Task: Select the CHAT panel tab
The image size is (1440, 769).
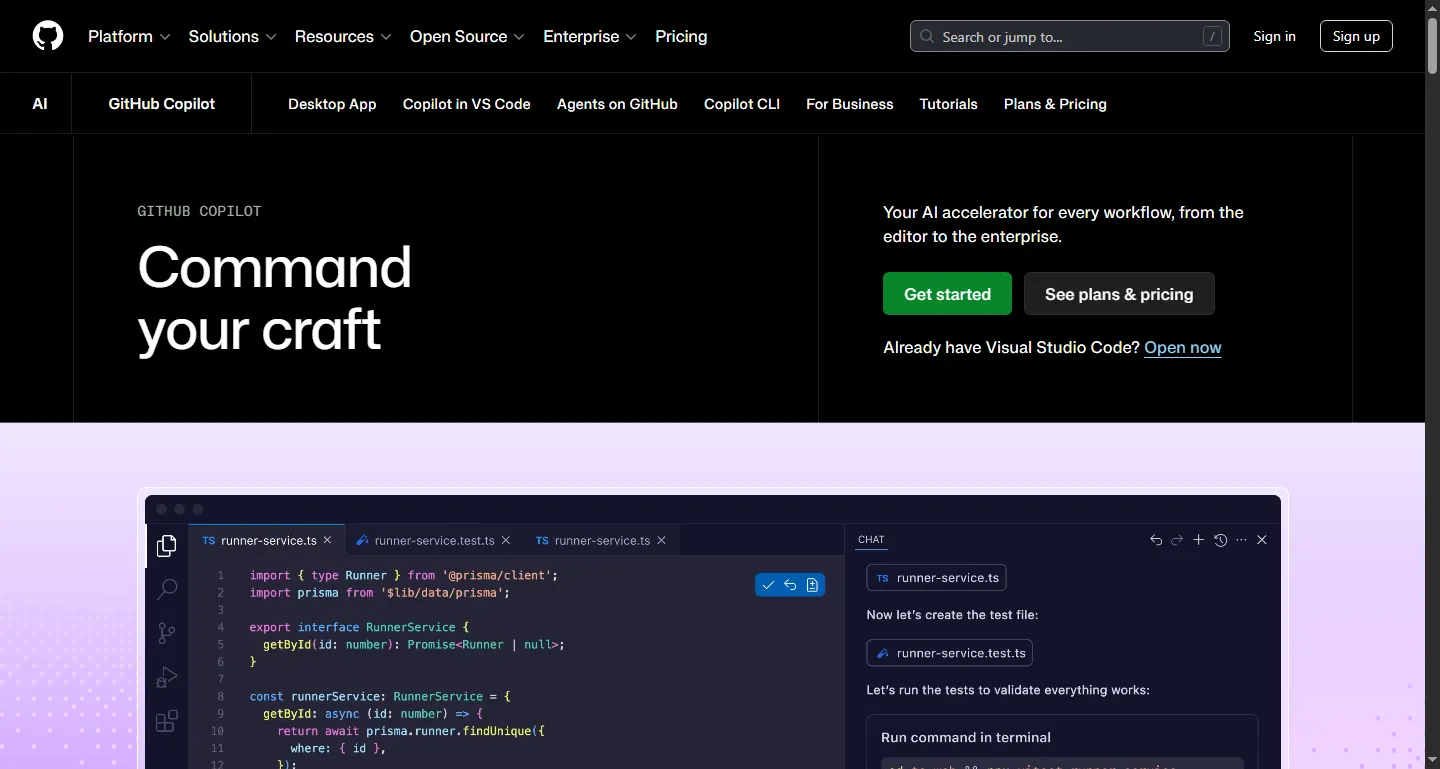Action: [x=871, y=540]
